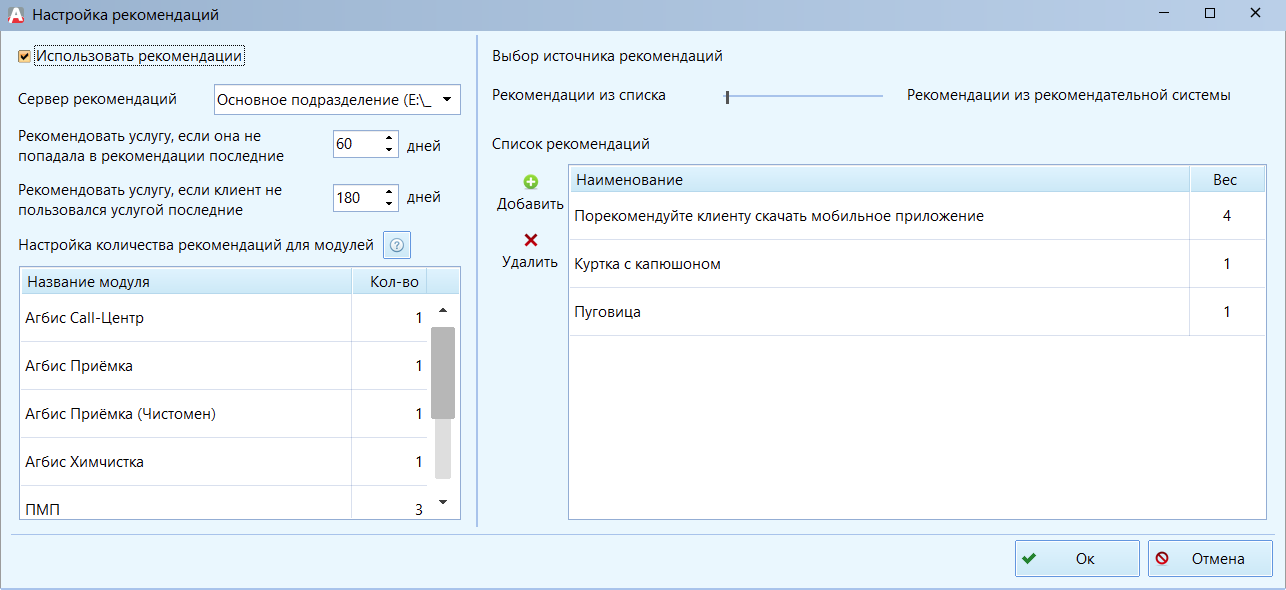Sort by 'Наименование' column header
This screenshot has height=590, width=1286.
tap(880, 180)
